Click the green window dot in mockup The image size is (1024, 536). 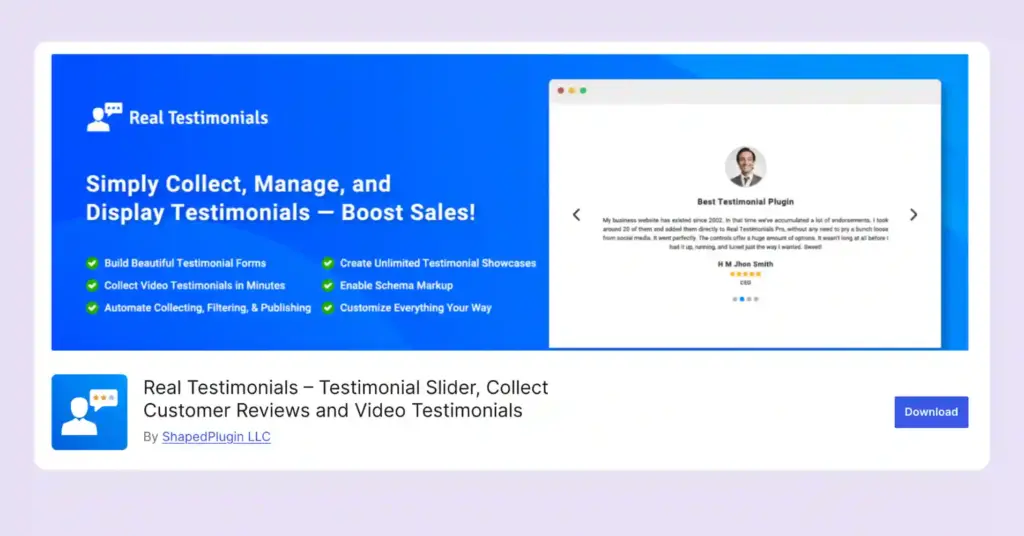coord(583,91)
